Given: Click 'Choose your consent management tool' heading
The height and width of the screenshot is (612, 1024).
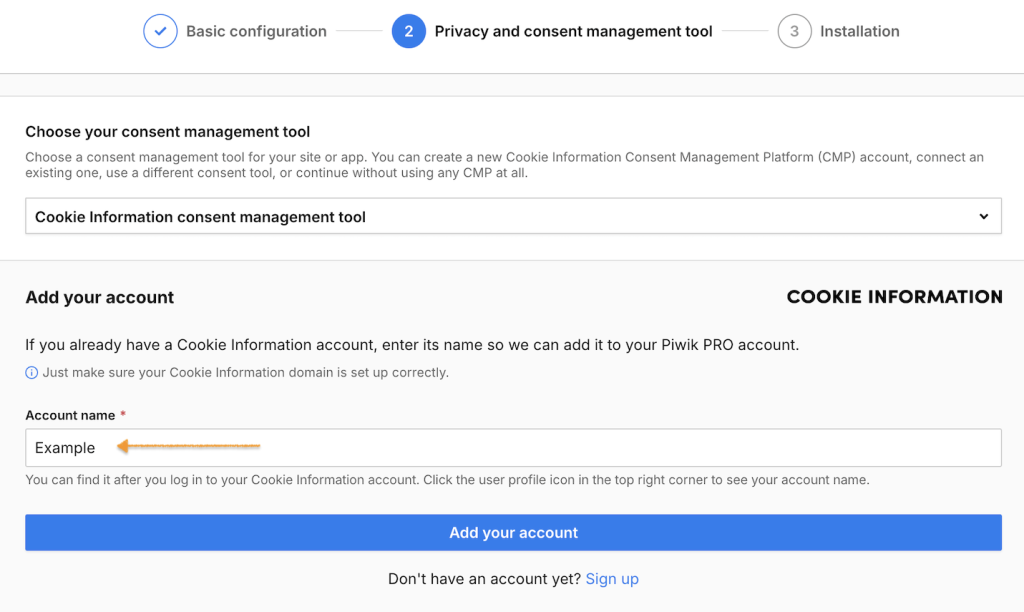Looking at the screenshot, I should click(x=167, y=132).
